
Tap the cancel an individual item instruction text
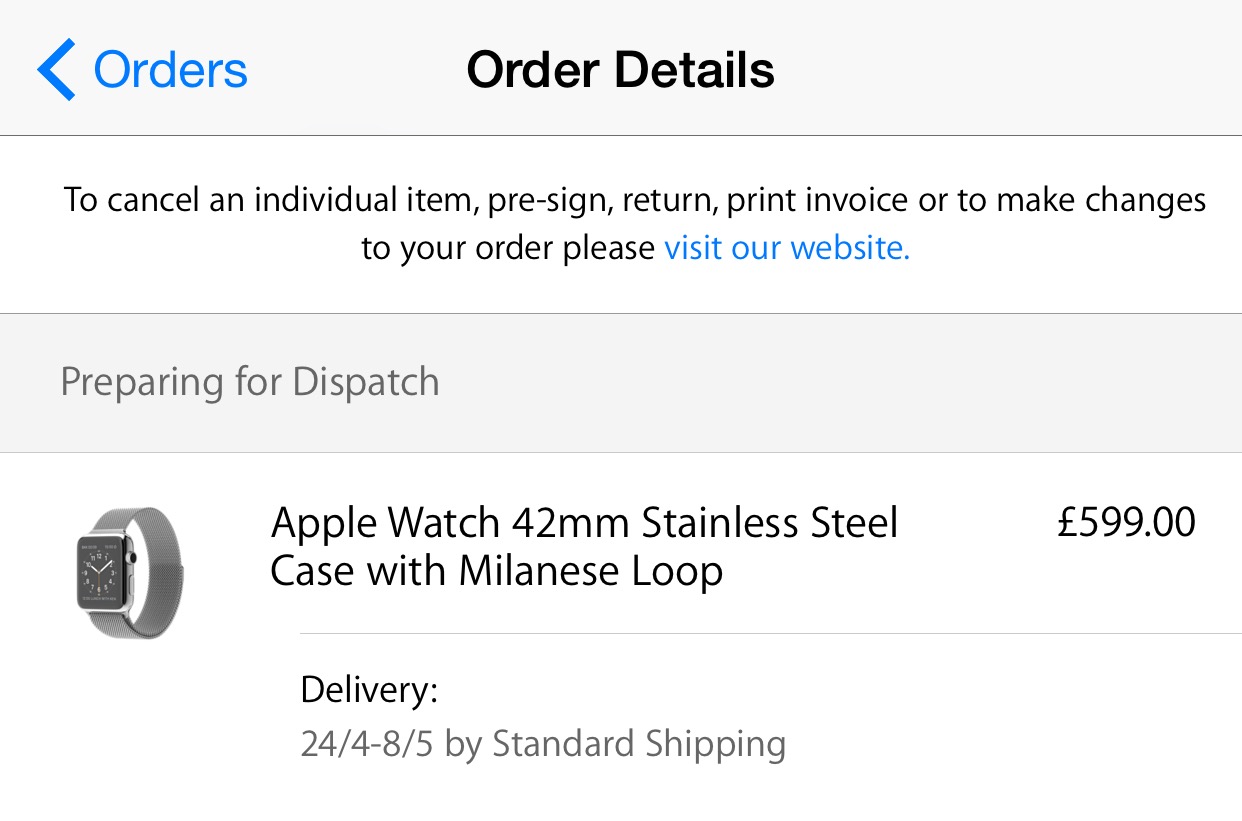268,200
